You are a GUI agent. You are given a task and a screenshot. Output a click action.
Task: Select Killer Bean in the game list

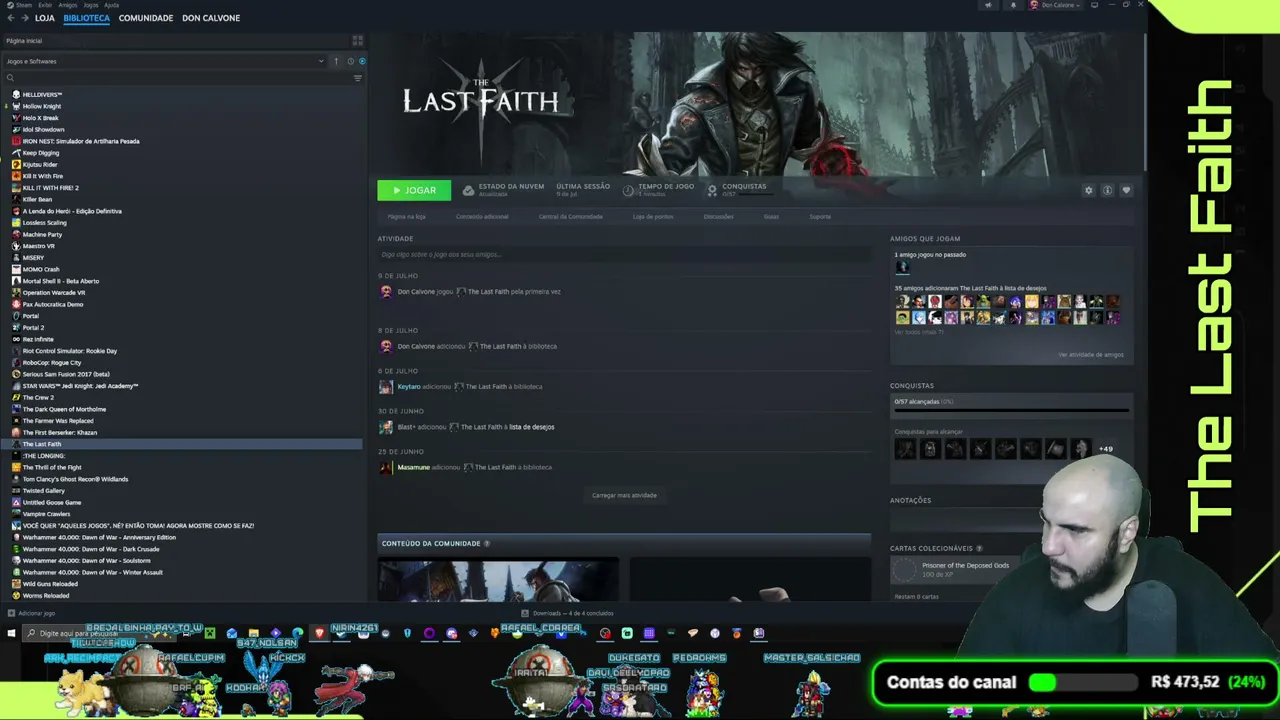37,199
